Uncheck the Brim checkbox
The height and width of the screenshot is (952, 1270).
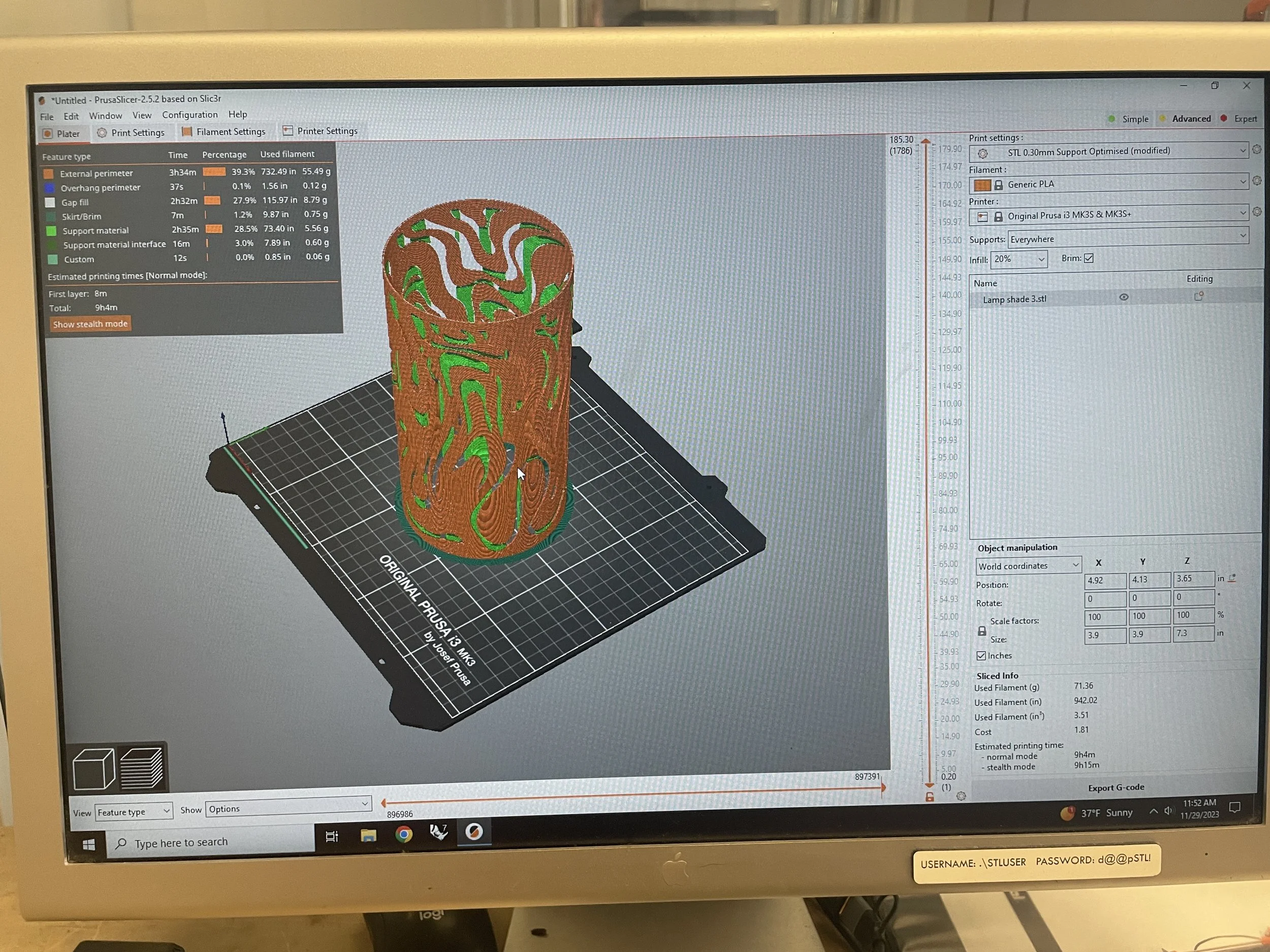coord(1089,258)
